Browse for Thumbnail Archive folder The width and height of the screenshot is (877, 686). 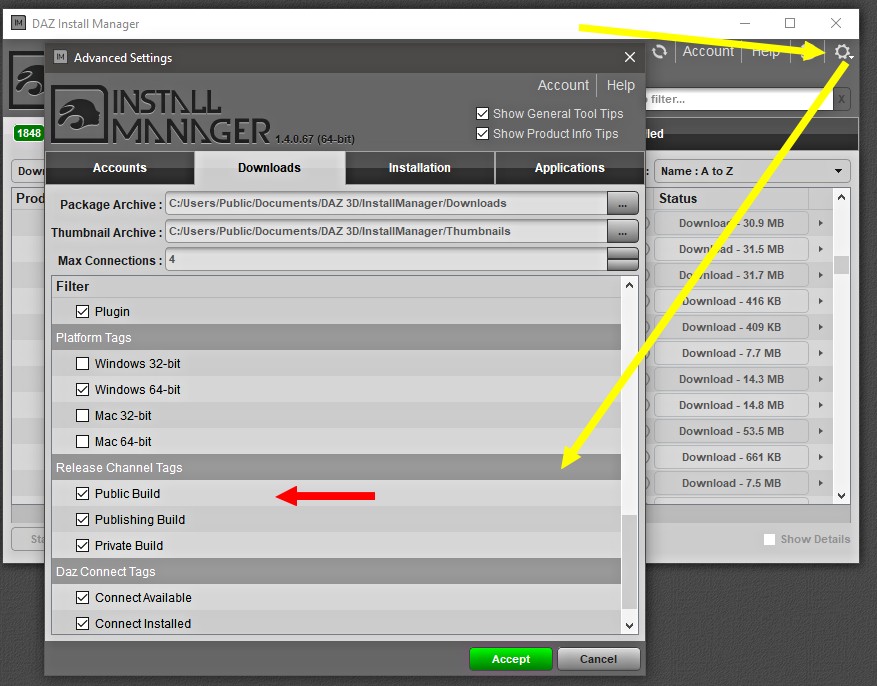(x=623, y=231)
